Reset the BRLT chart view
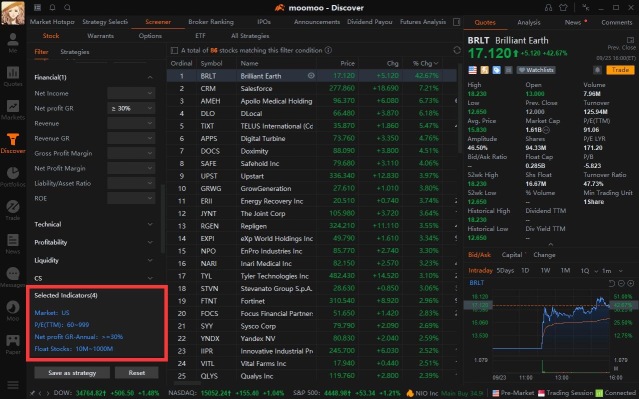The width and height of the screenshot is (639, 399). tap(611, 283)
